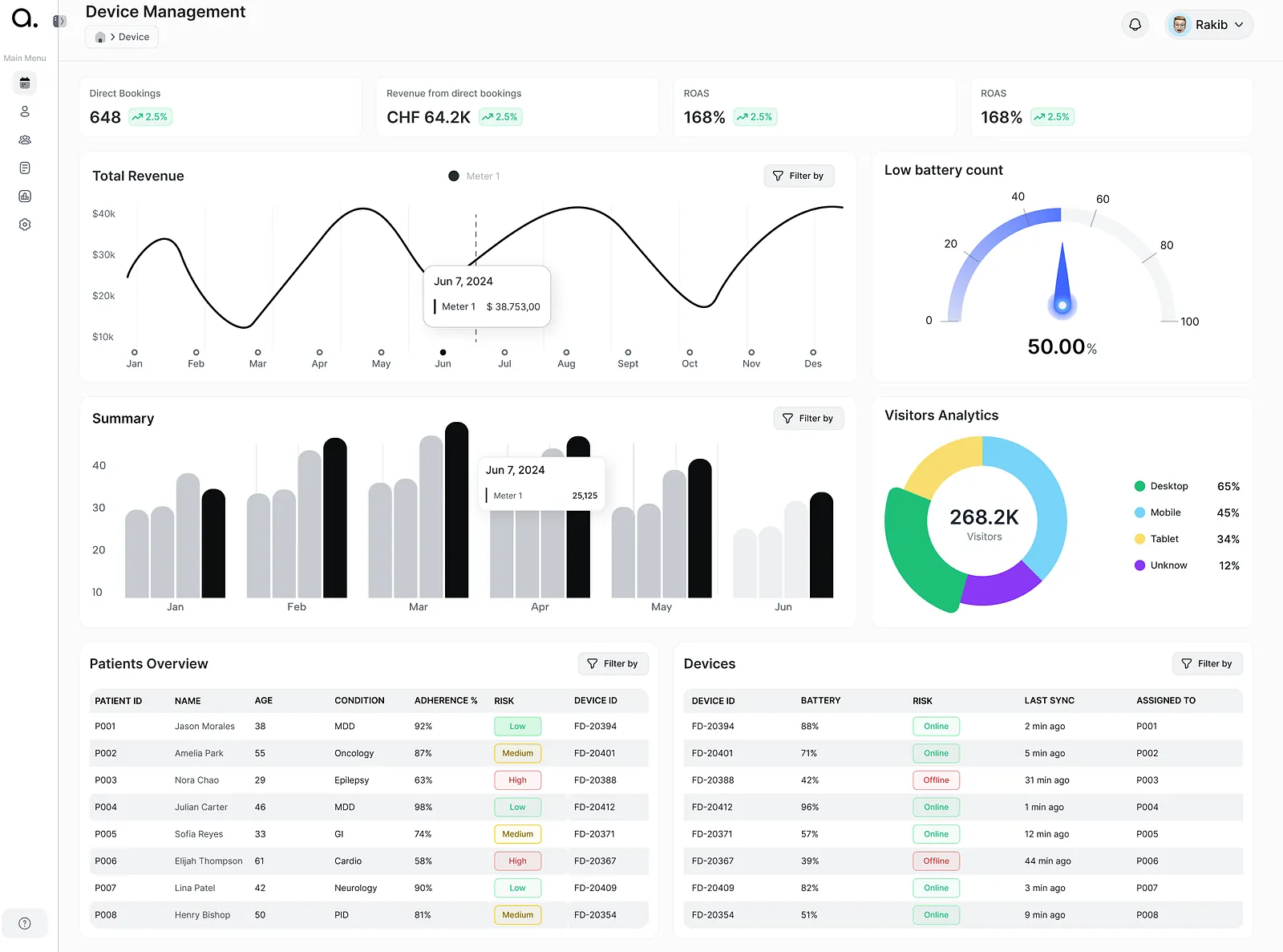The height and width of the screenshot is (952, 1283).
Task: Click the CHF 64.2K 2.5% trend badge
Action: point(500,117)
